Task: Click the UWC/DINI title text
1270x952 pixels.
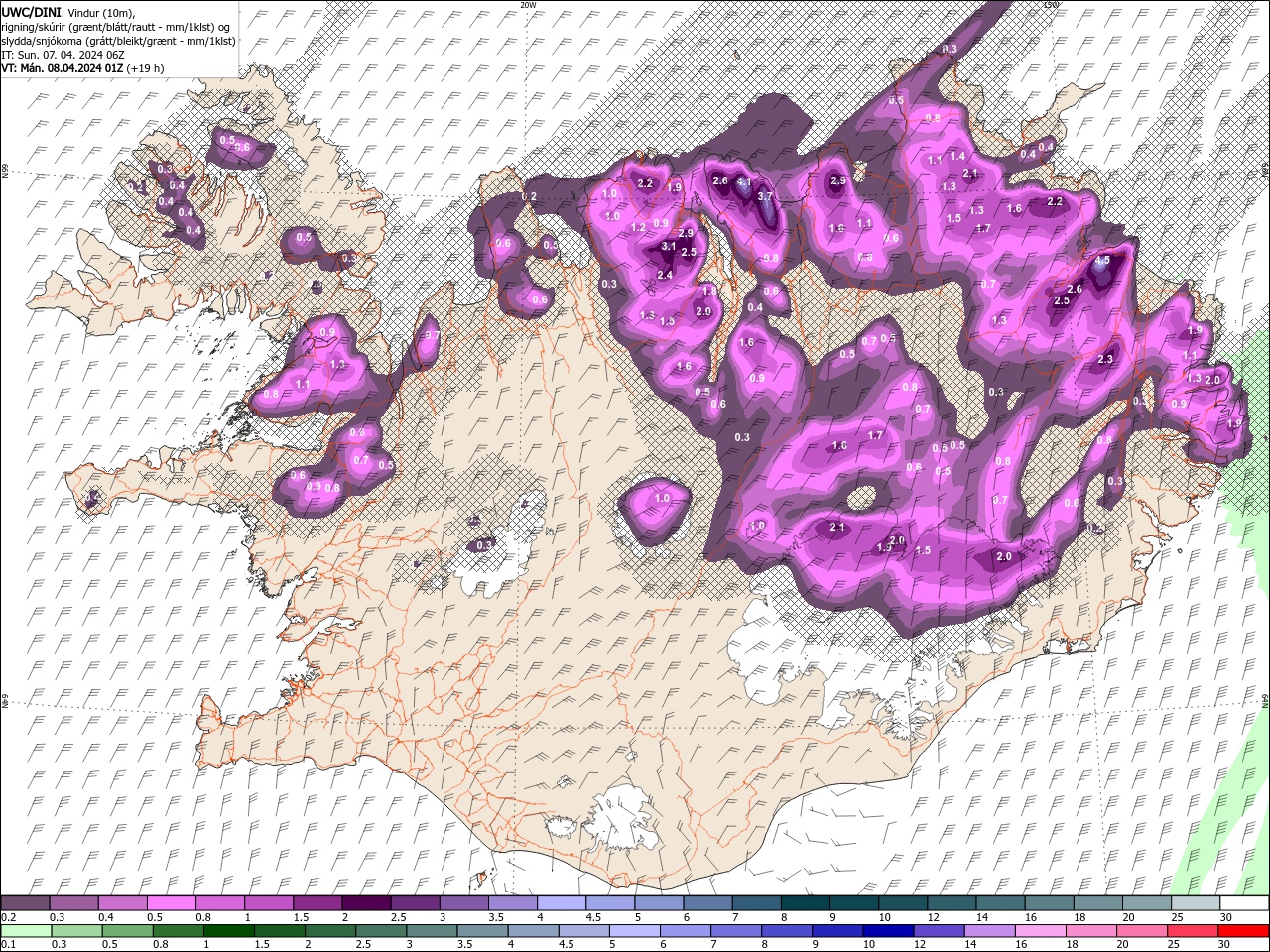Action: [31, 11]
